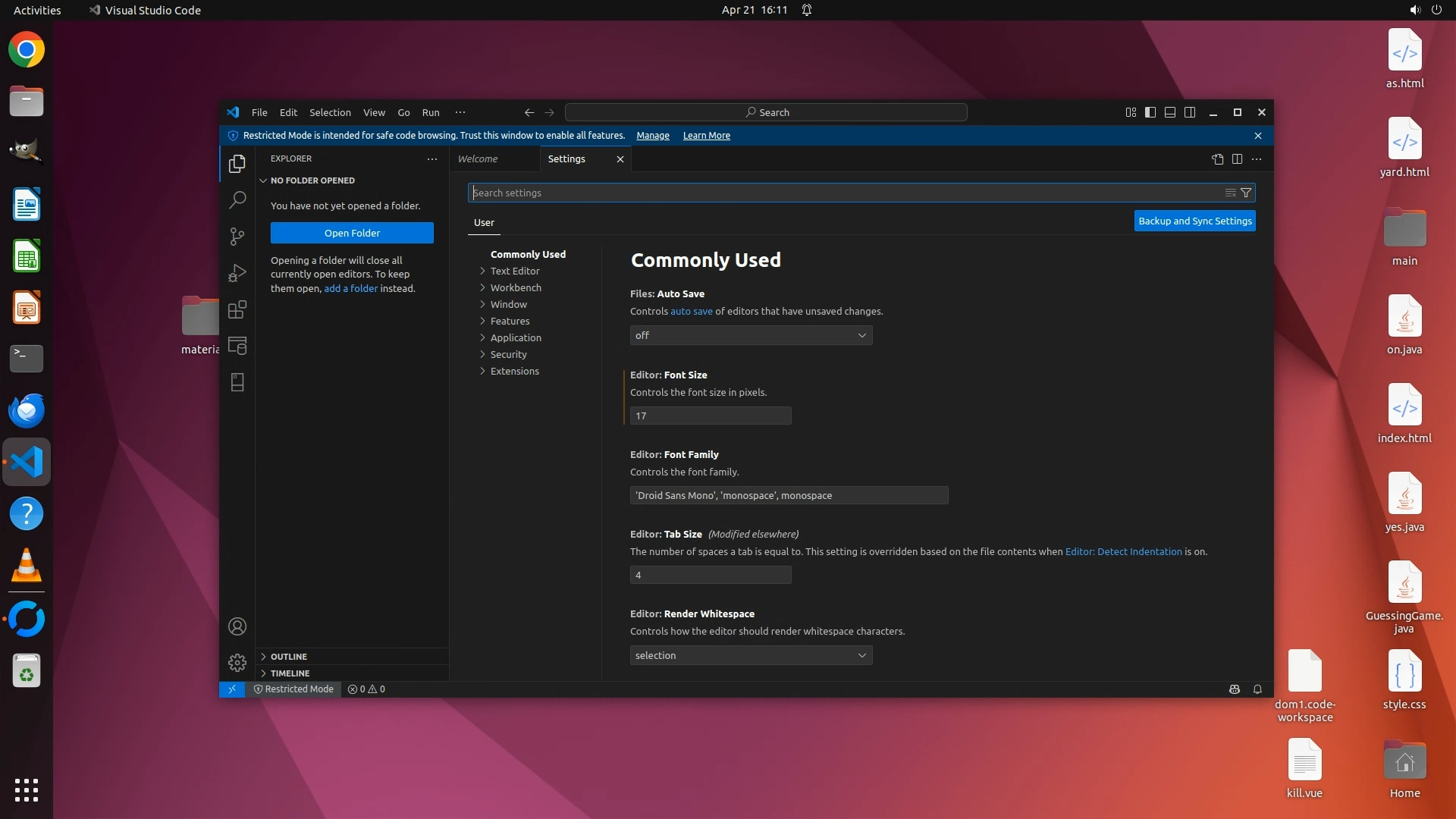Click the Open Folder button
The image size is (1456, 819).
(352, 233)
